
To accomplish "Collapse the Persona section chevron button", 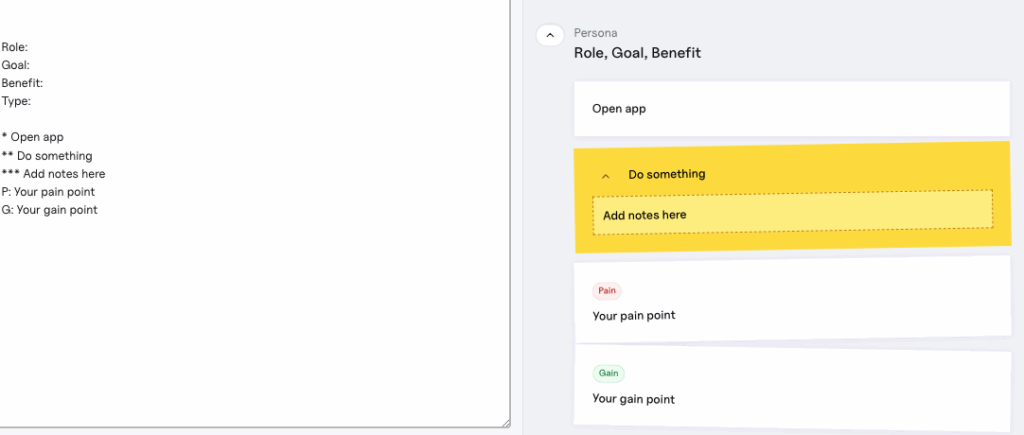I will point(550,35).
